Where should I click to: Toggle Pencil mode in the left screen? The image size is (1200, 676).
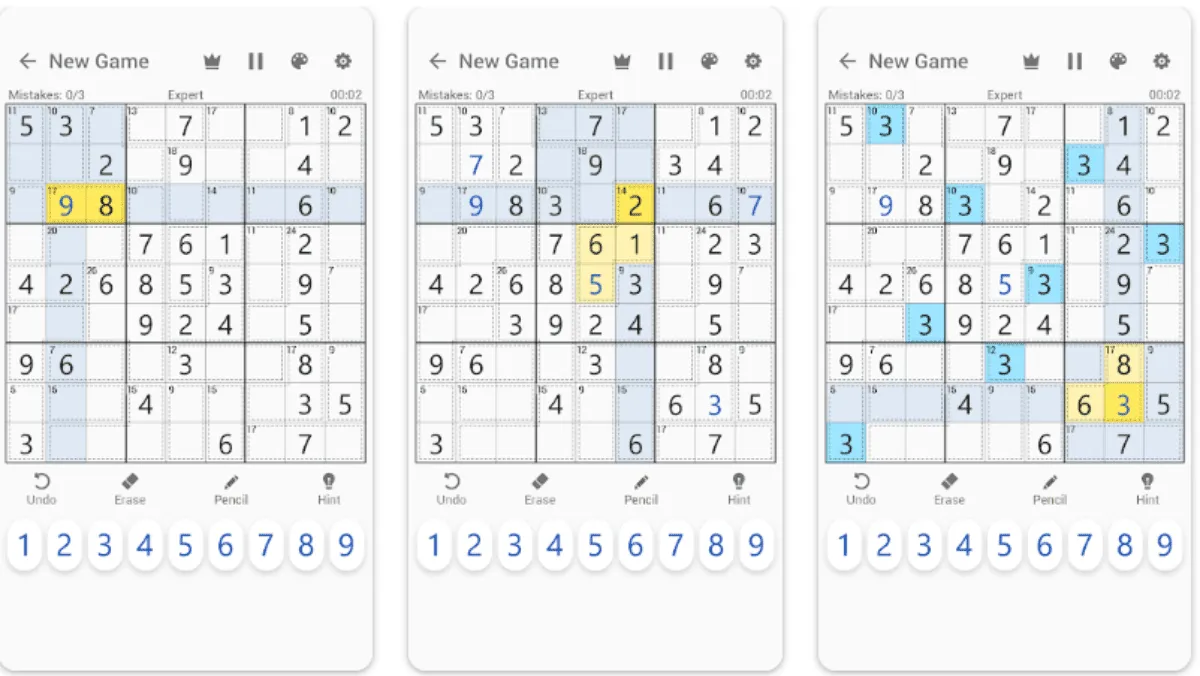(x=231, y=487)
